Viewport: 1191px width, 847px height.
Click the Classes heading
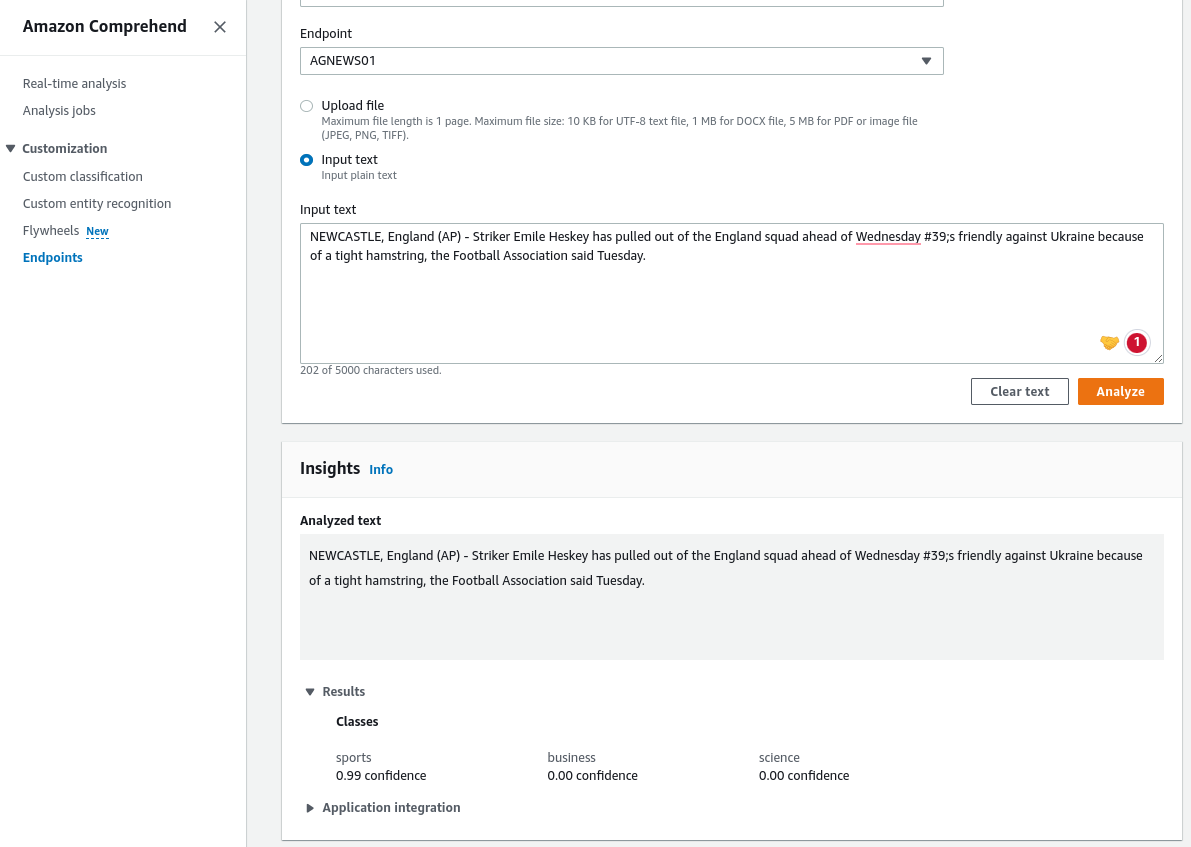[x=357, y=722]
